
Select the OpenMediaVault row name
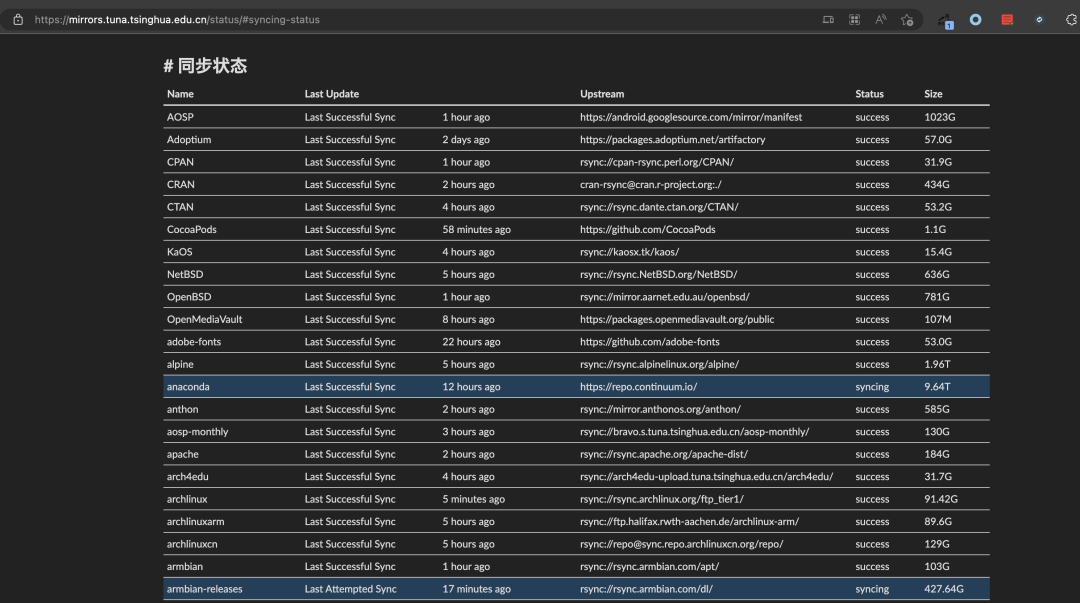pos(204,319)
